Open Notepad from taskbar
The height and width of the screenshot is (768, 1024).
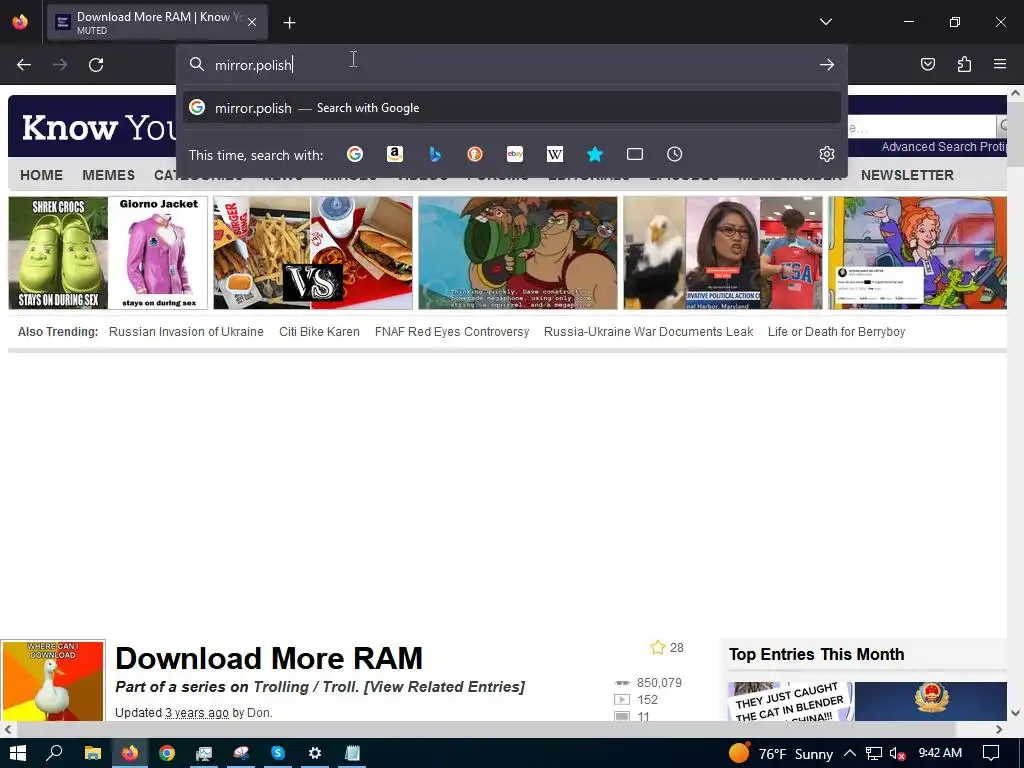(x=352, y=753)
